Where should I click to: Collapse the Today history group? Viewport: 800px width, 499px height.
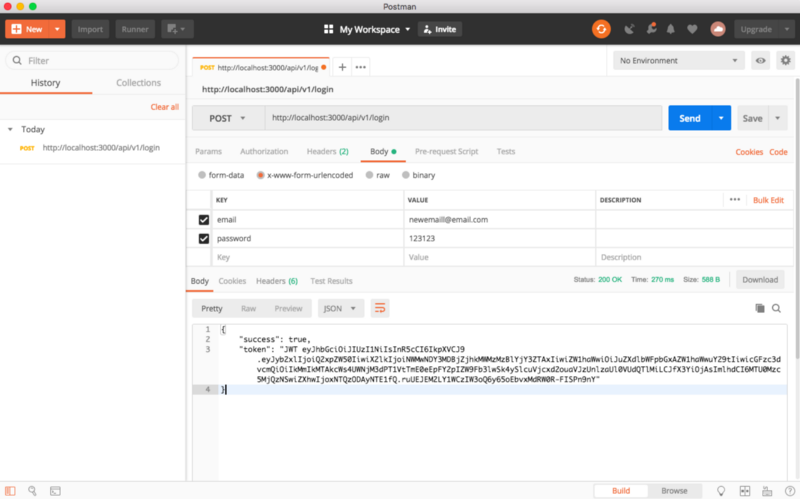coord(10,129)
